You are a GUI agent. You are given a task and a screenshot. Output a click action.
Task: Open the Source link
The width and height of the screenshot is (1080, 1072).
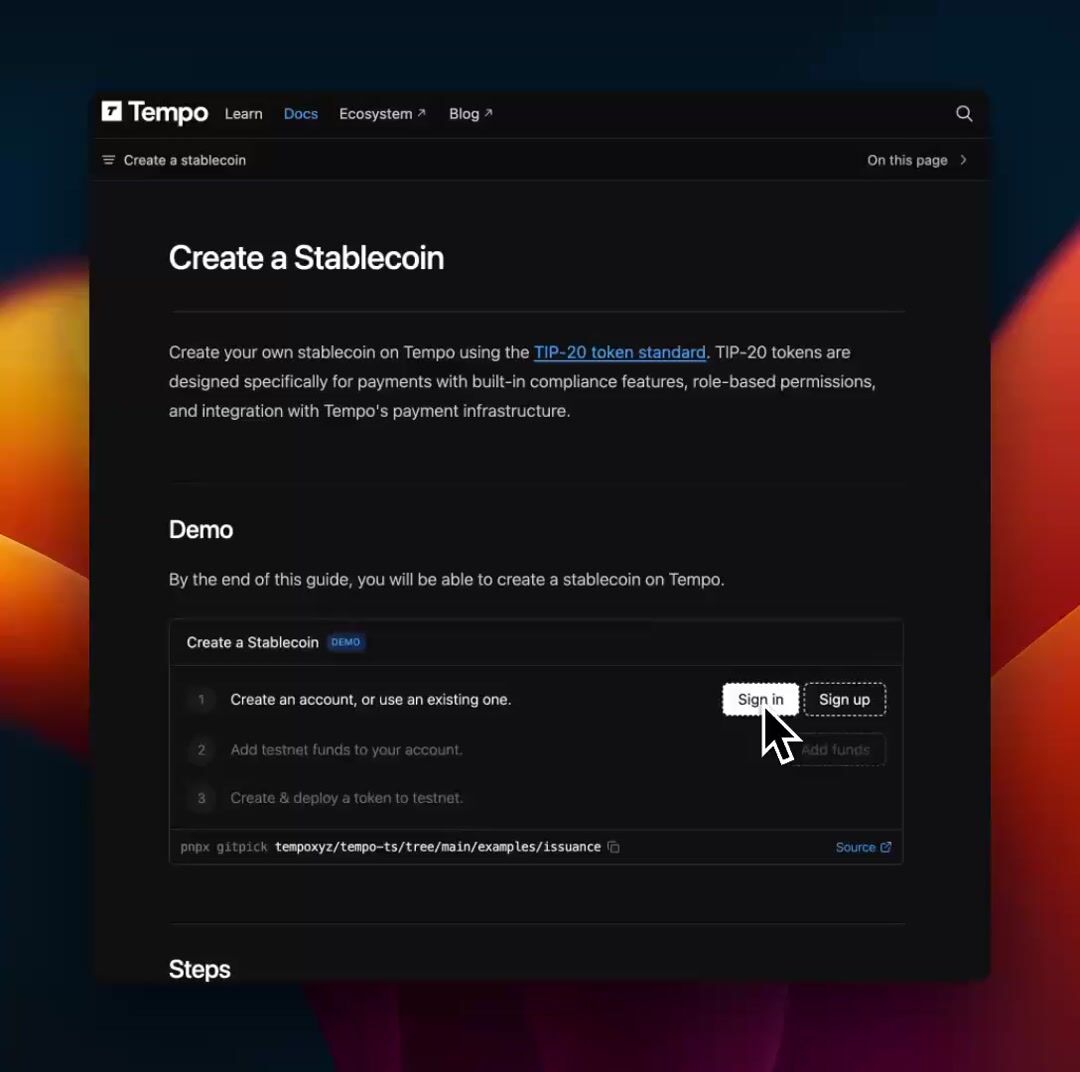863,847
